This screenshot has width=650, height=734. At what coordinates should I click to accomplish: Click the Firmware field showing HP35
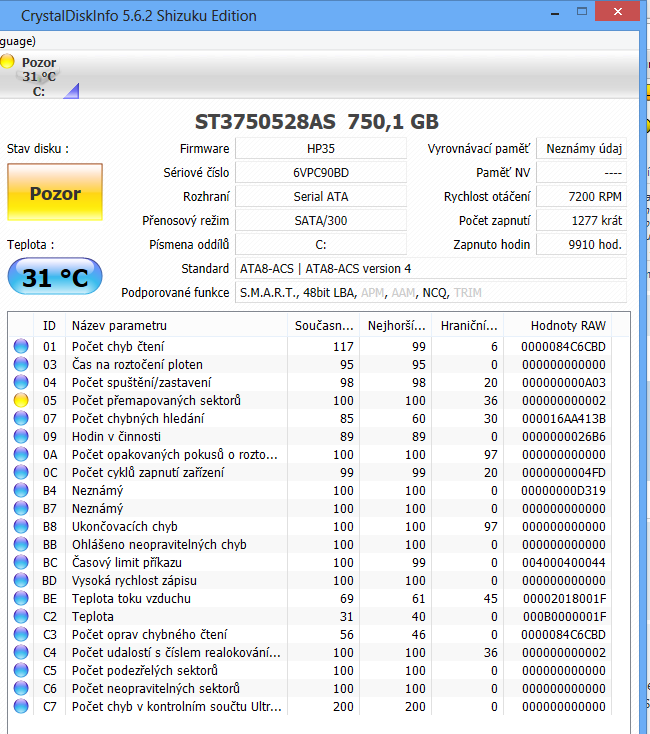click(x=321, y=148)
